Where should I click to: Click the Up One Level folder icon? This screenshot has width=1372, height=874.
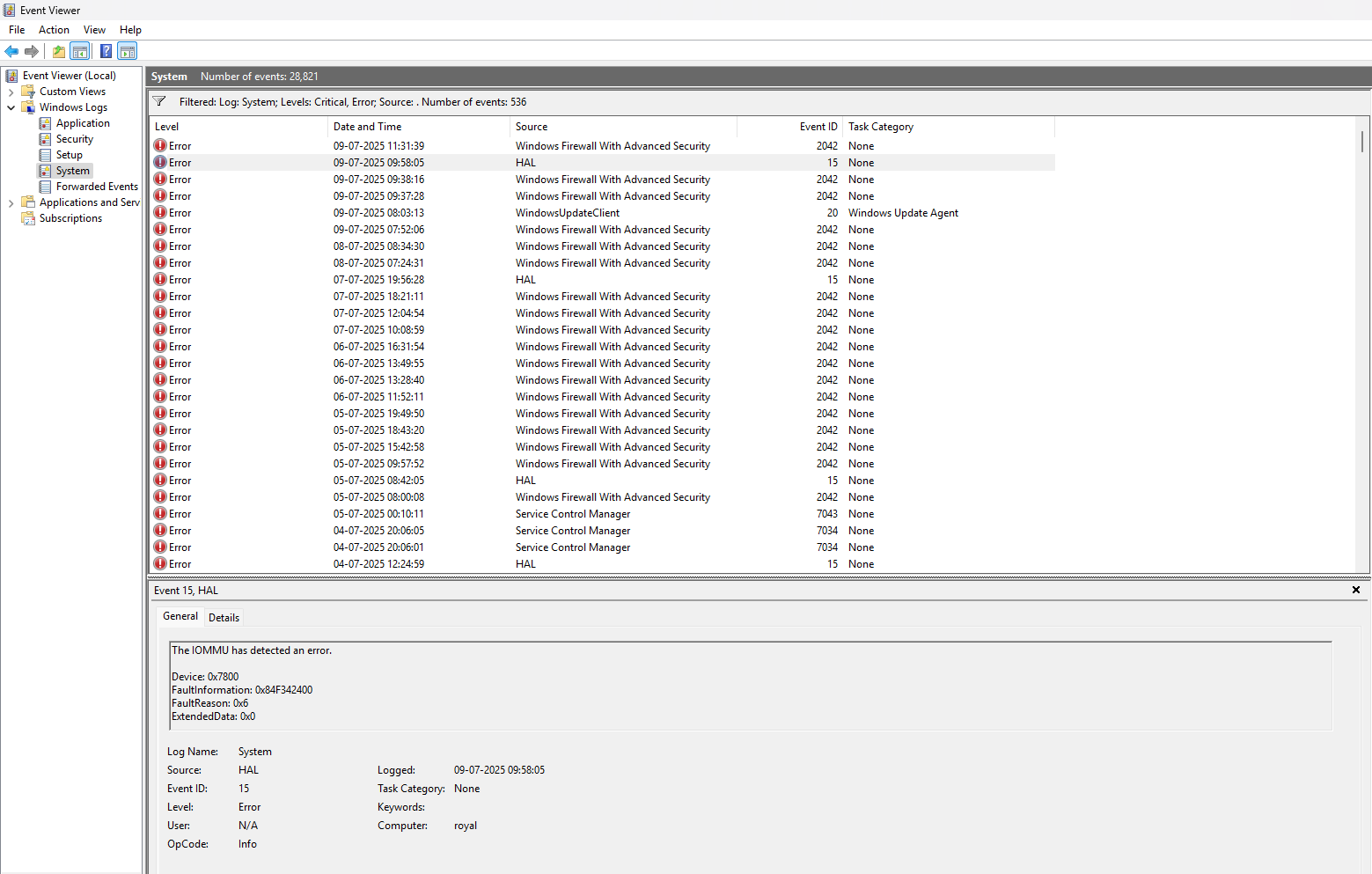58,51
